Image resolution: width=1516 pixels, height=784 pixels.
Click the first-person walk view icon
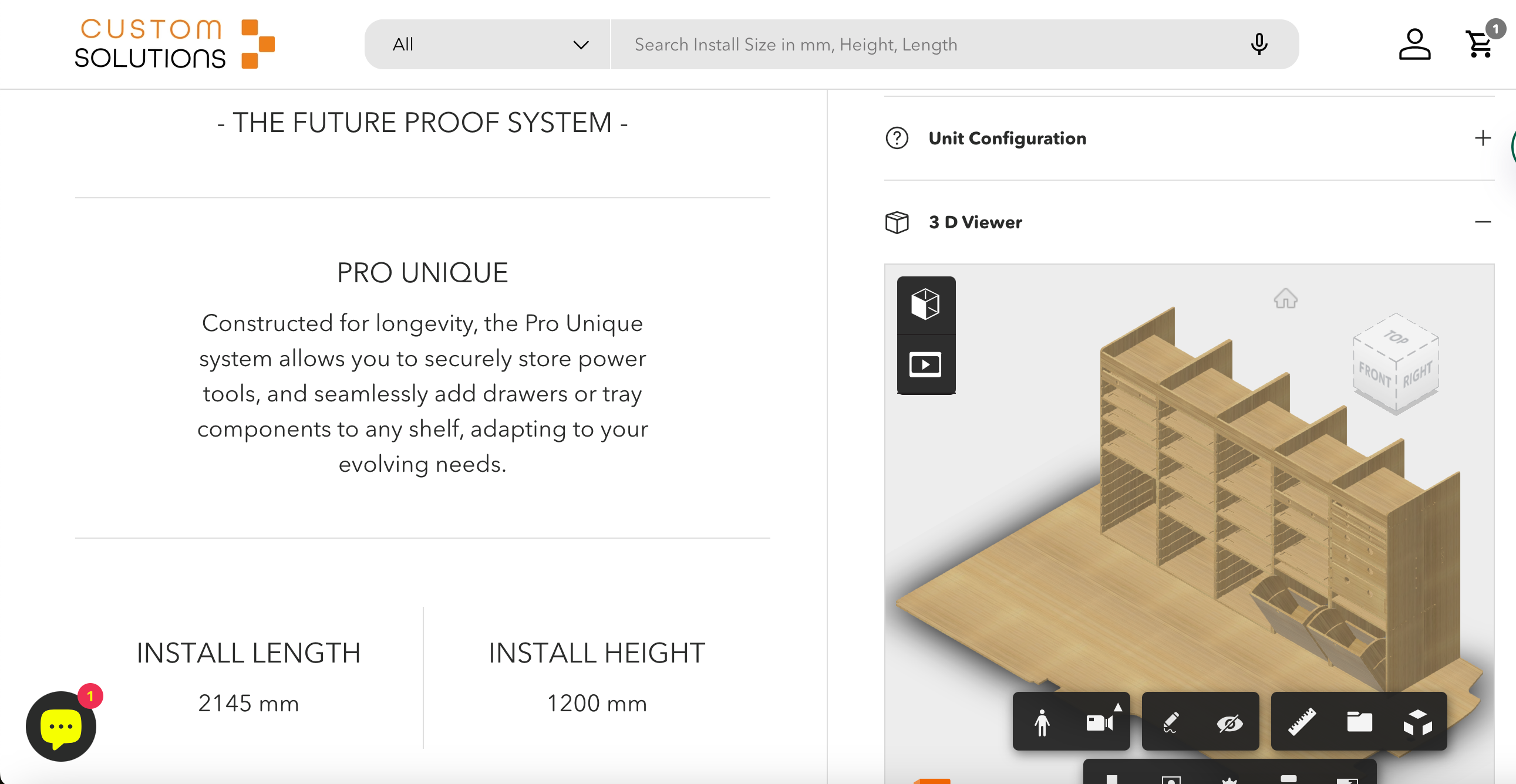point(1042,722)
